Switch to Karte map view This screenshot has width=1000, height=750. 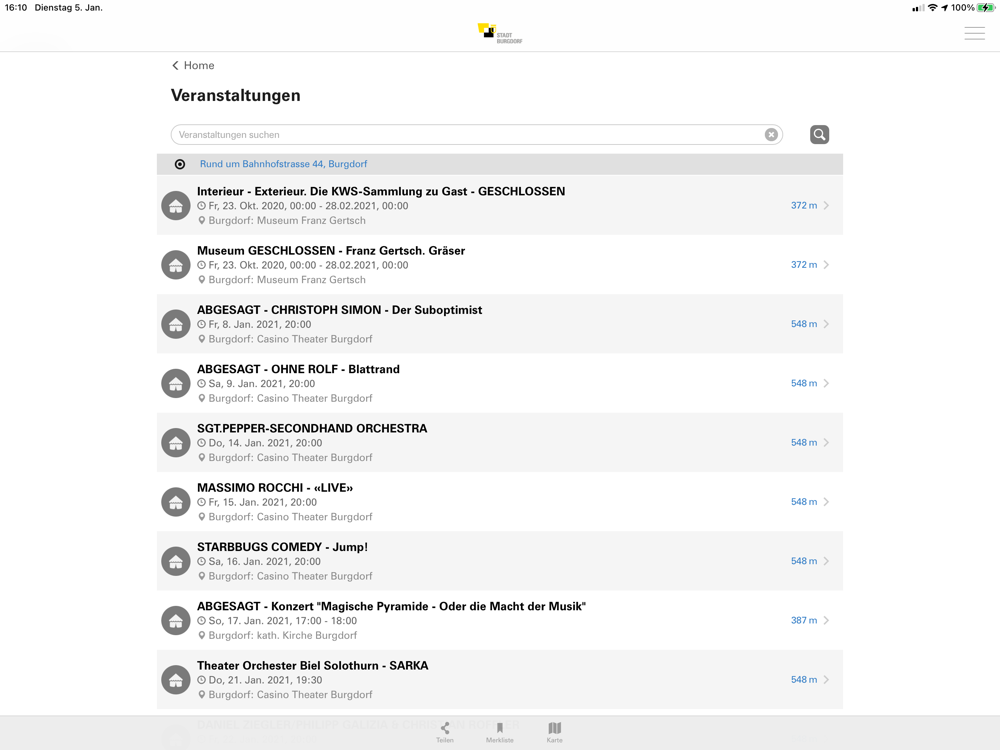tap(555, 732)
